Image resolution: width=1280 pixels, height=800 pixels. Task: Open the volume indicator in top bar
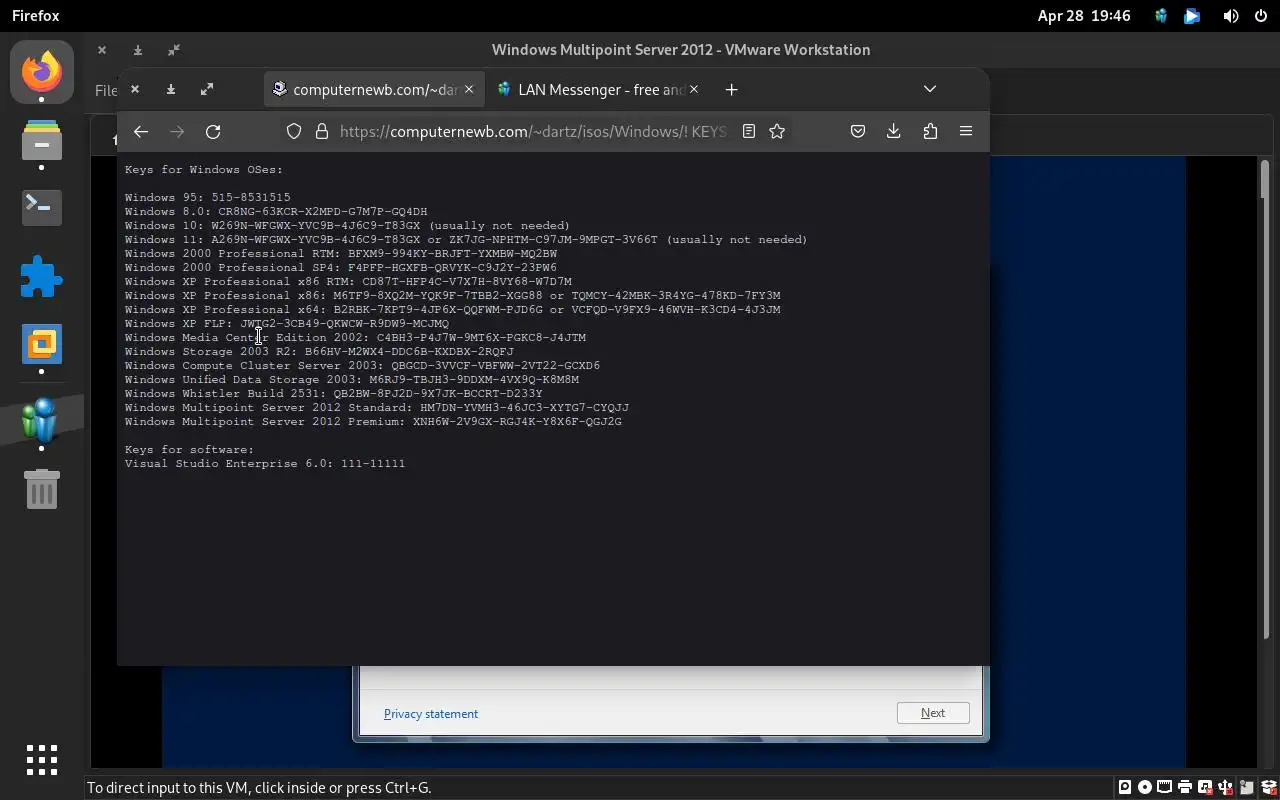tap(1231, 16)
